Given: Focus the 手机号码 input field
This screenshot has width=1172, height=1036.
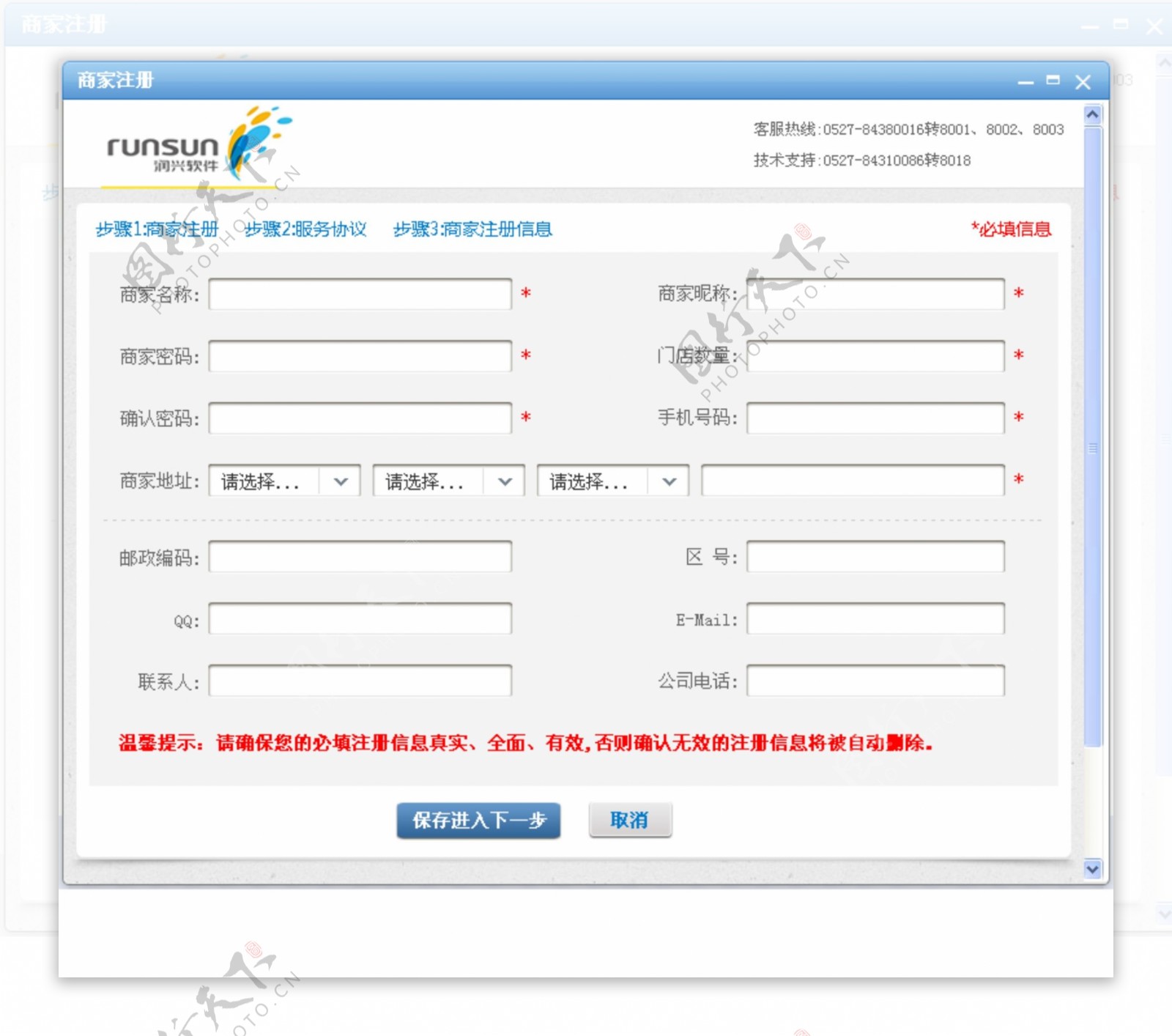Looking at the screenshot, I should click(875, 418).
